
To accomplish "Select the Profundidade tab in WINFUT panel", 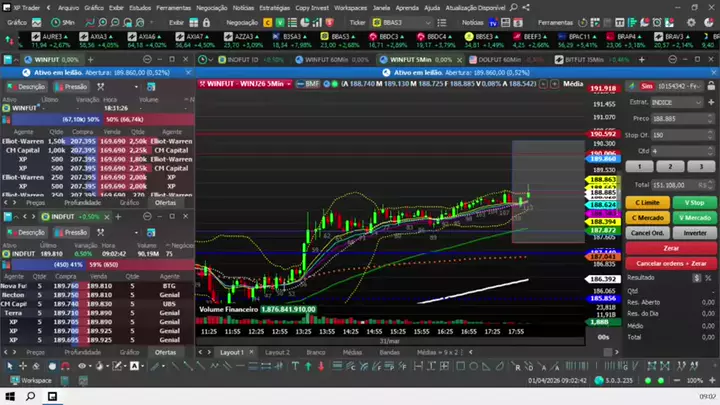I will pyautogui.click(x=82, y=202).
